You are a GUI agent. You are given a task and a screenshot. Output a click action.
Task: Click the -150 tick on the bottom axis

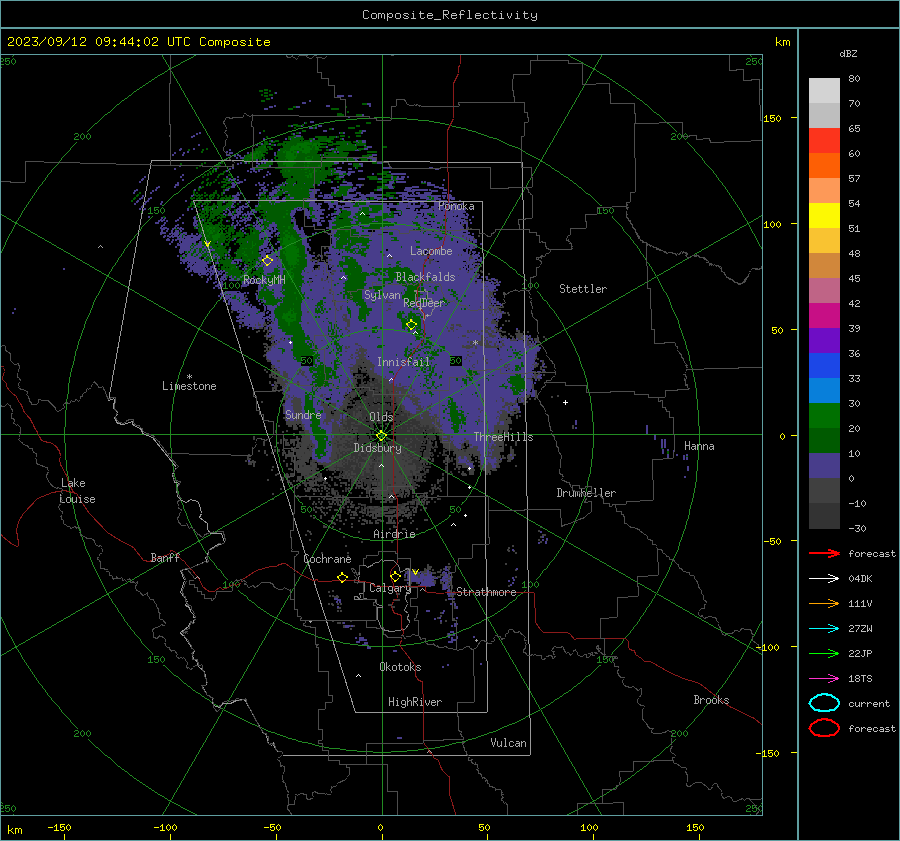(59, 827)
